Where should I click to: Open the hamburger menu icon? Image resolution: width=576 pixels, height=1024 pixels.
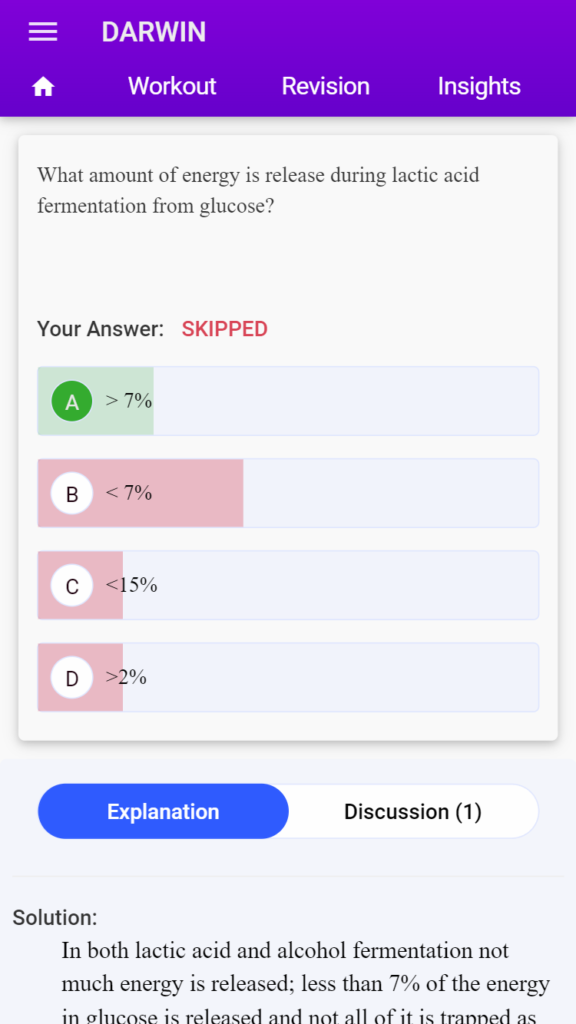tap(43, 32)
